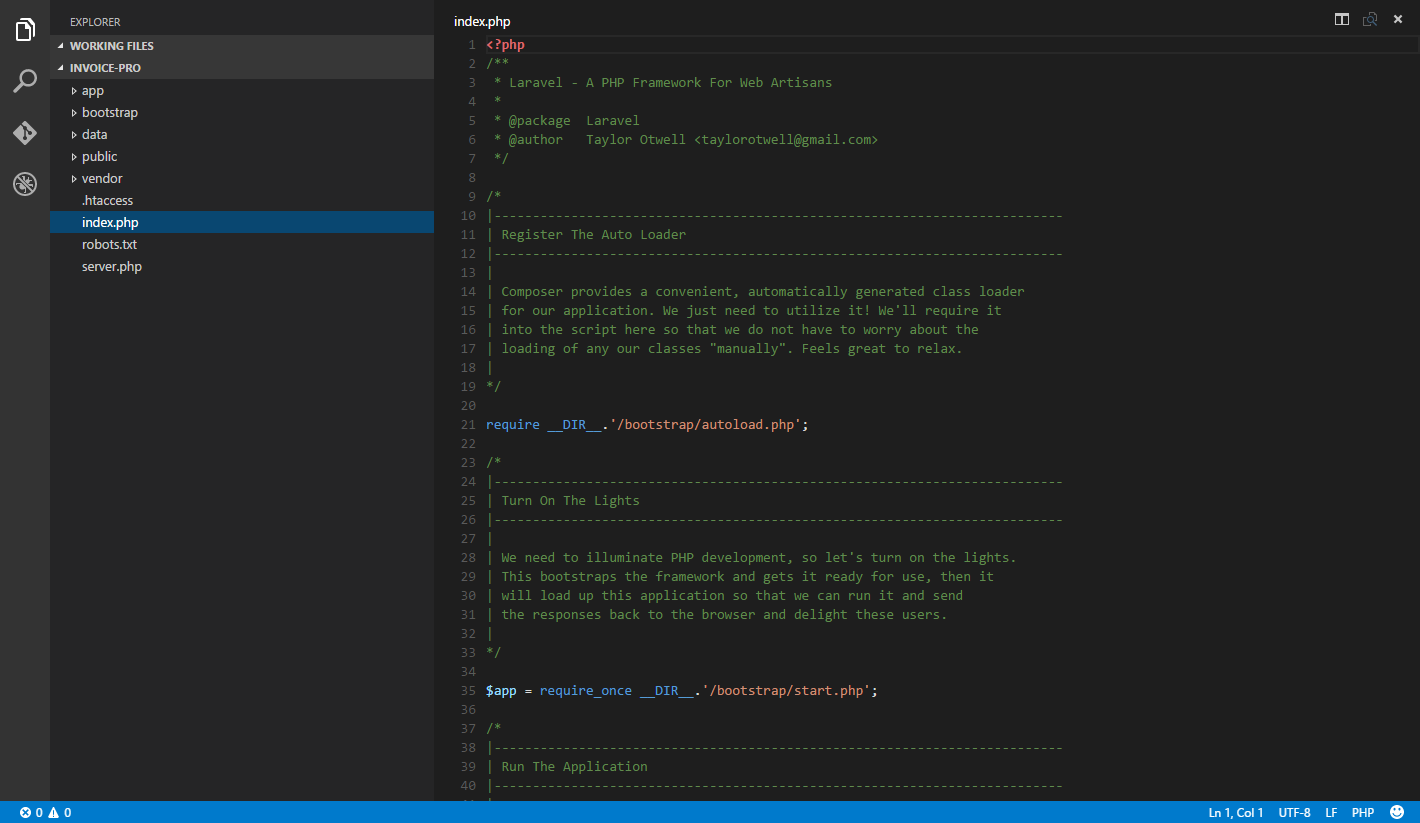
Task: Click the @package Laravel comment line
Action: click(567, 121)
